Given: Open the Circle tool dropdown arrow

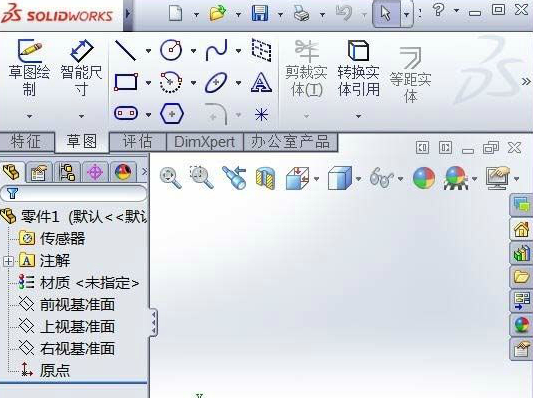Looking at the screenshot, I should 193,51.
